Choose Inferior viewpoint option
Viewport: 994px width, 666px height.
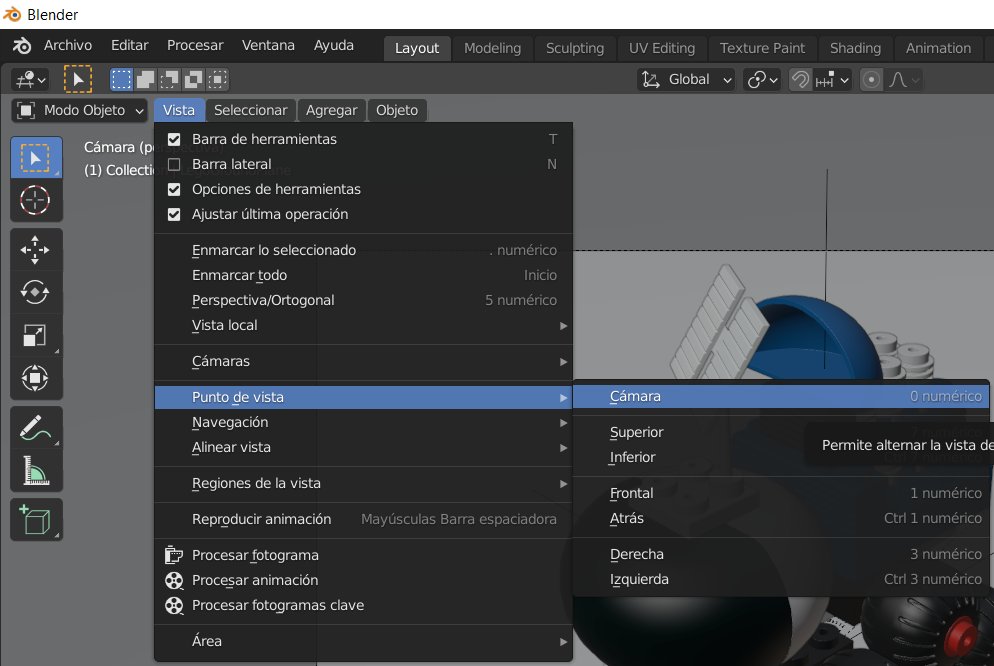click(781, 458)
